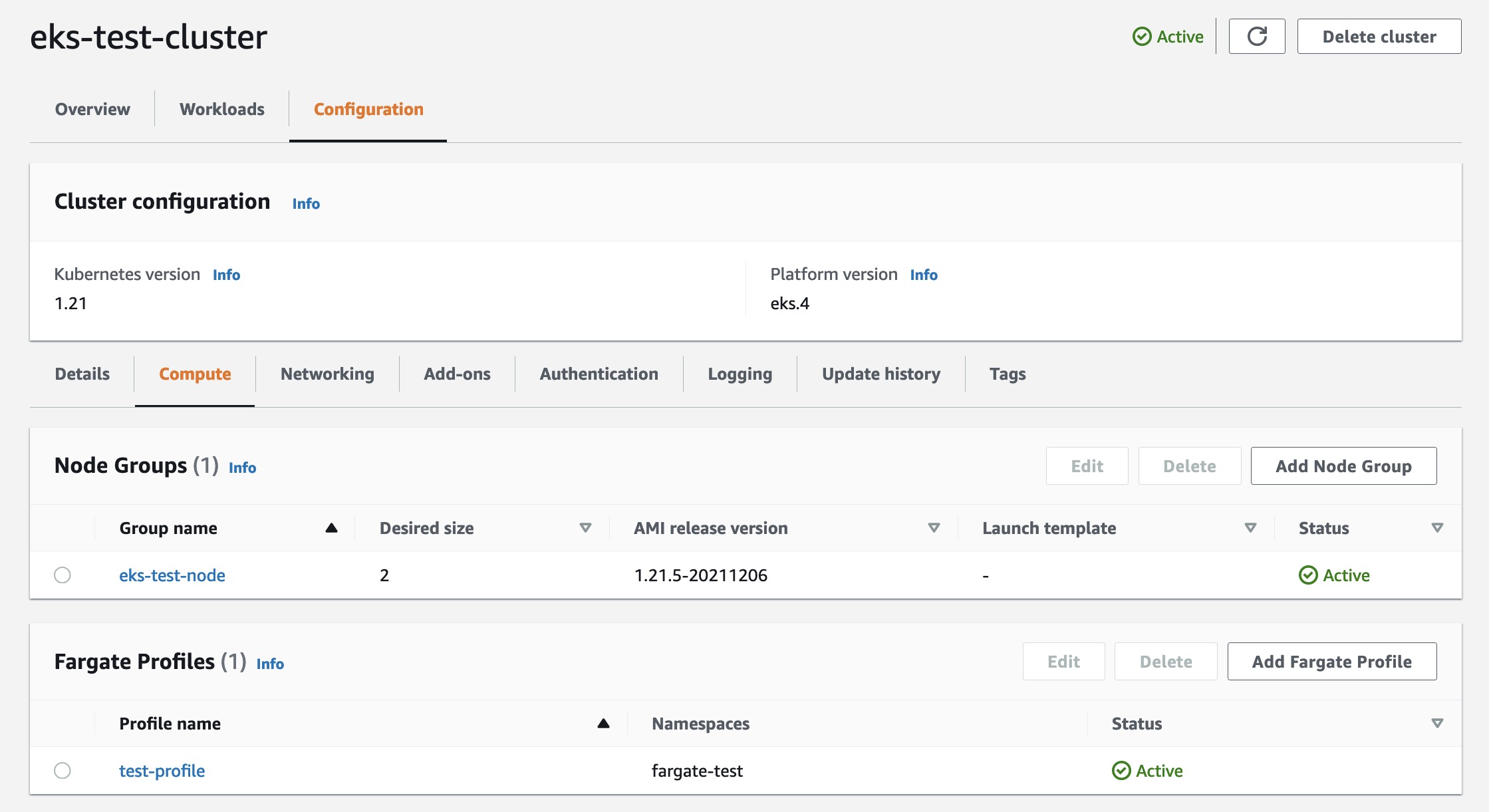Viewport: 1489px width, 812px height.
Task: Click the 1.21.5-20211206 AMI version cell
Action: [701, 575]
